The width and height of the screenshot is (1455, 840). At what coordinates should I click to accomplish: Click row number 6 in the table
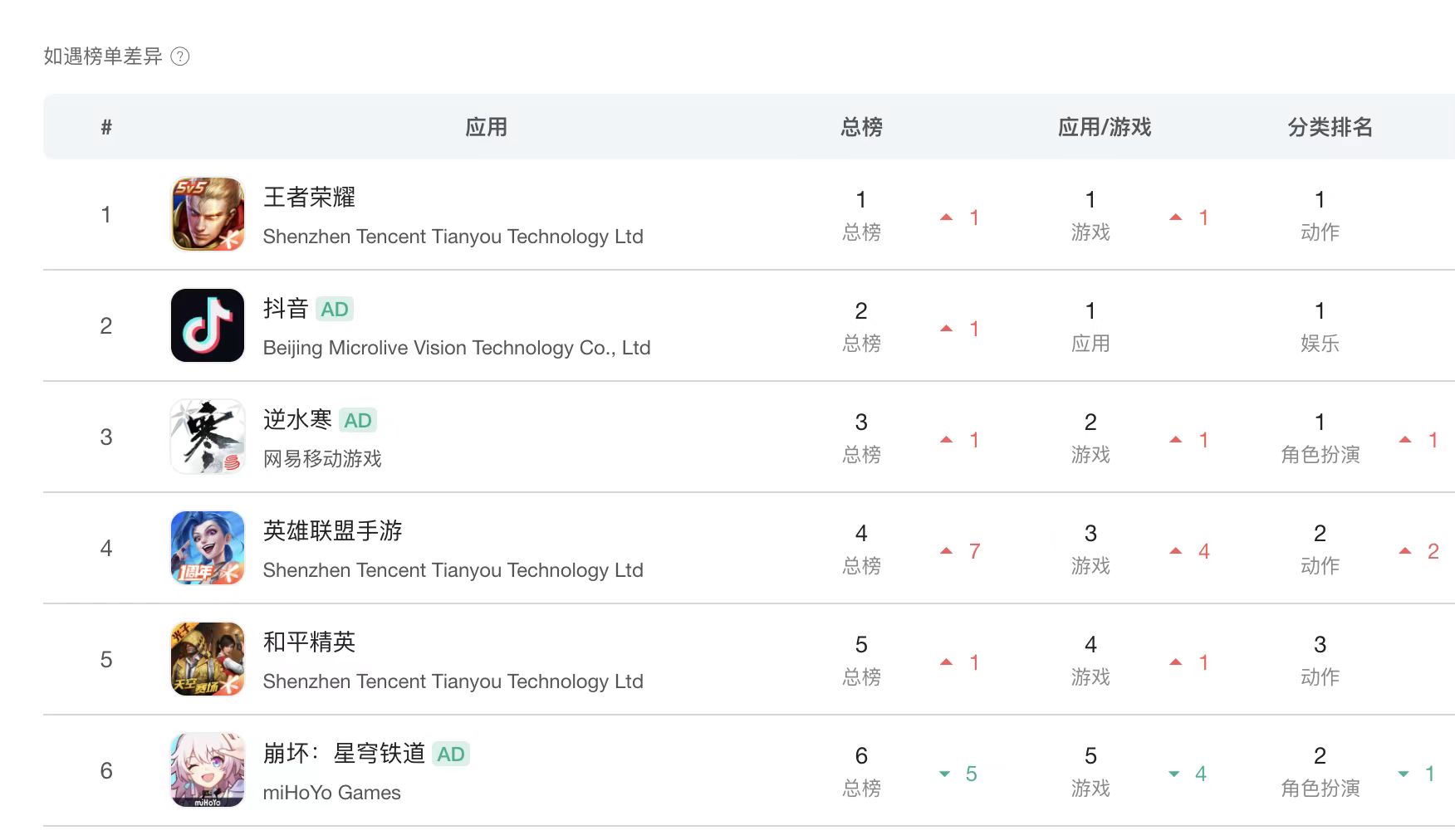[106, 770]
